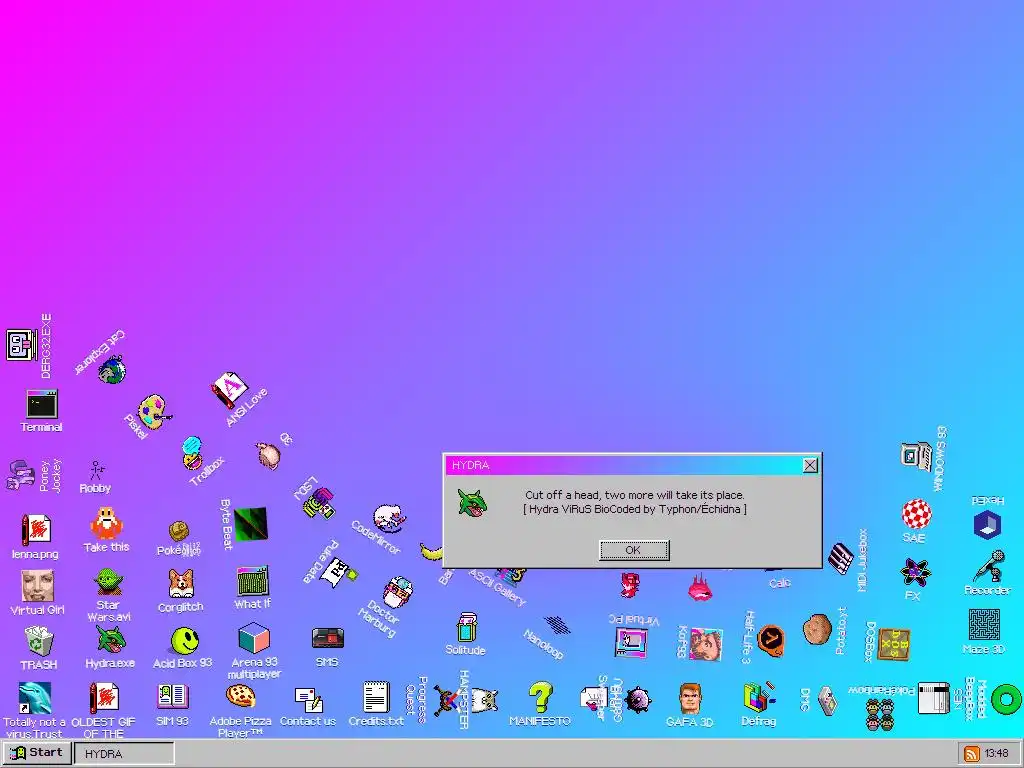Close the HYDRA dialog with the X button
The image size is (1024, 768).
(x=810, y=465)
